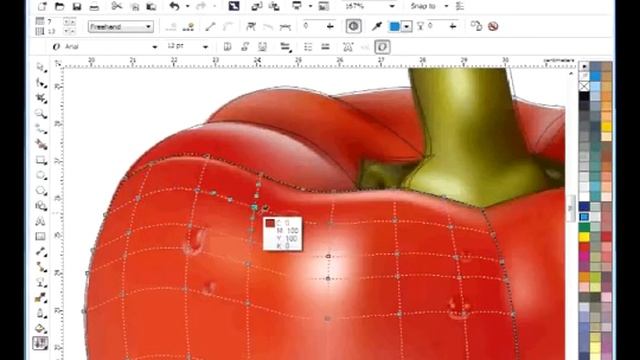Viewport: 640px width, 360px height.
Task: Open the Snap to dropdown
Action: [446, 6]
